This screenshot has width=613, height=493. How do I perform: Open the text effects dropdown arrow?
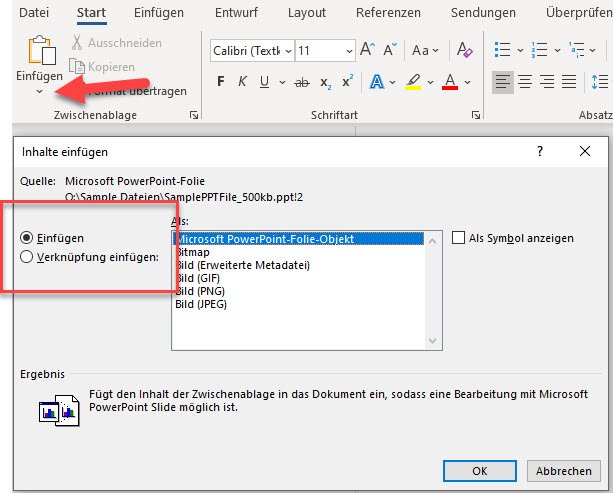tap(393, 82)
